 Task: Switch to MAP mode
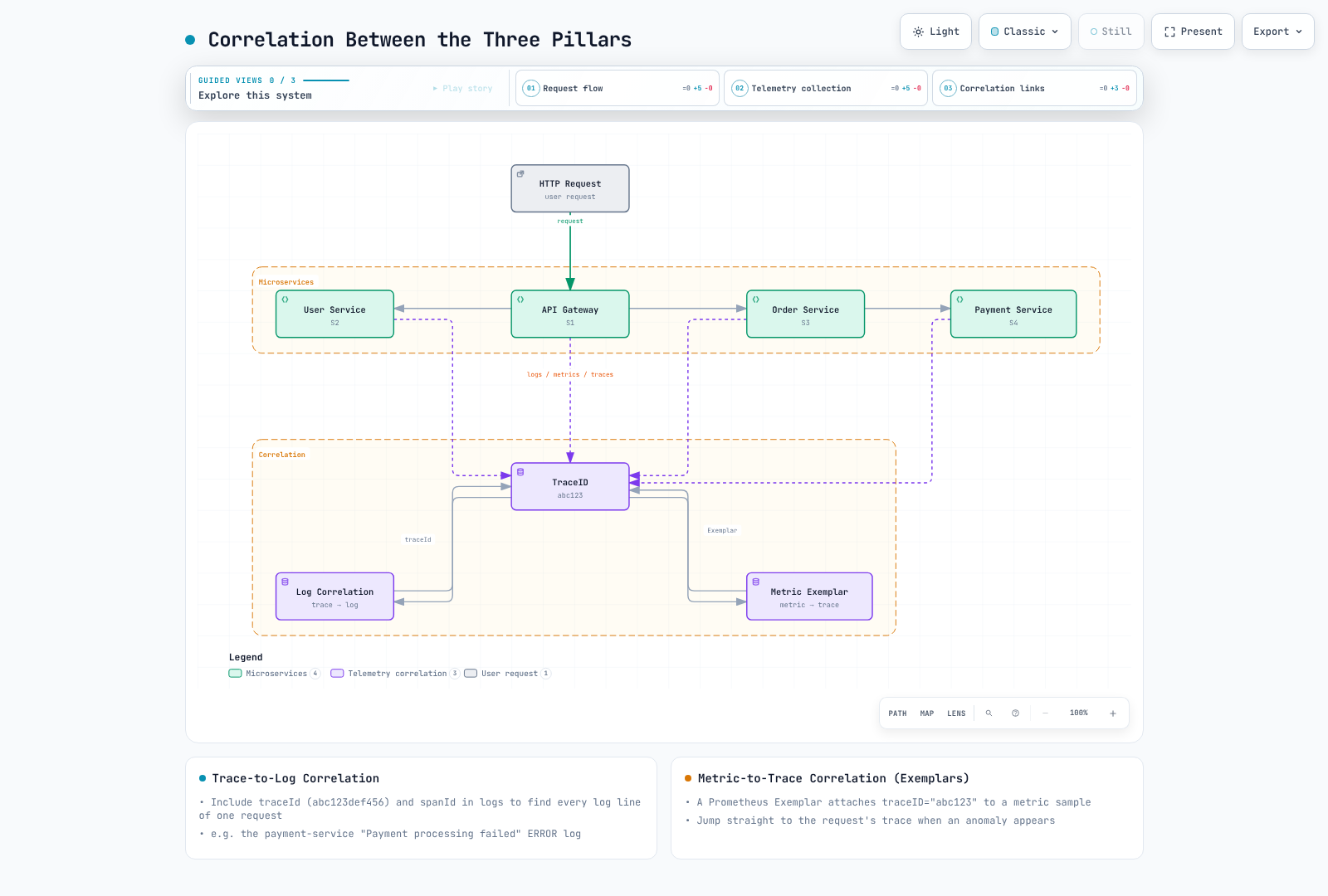point(927,713)
